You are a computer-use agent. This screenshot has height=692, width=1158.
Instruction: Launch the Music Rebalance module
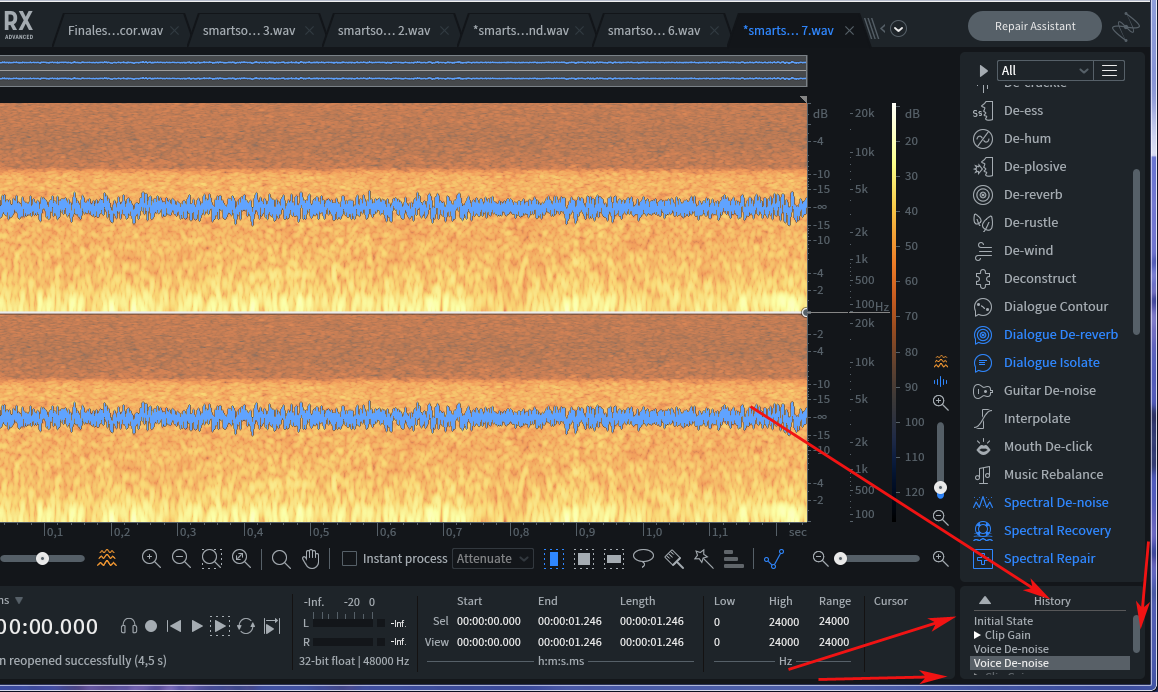coord(1052,476)
